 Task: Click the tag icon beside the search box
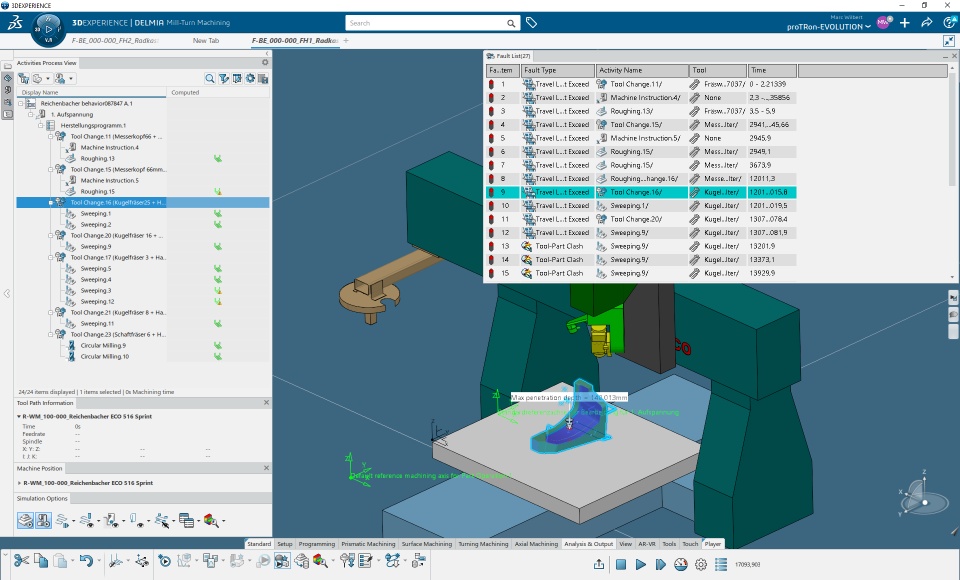[531, 23]
